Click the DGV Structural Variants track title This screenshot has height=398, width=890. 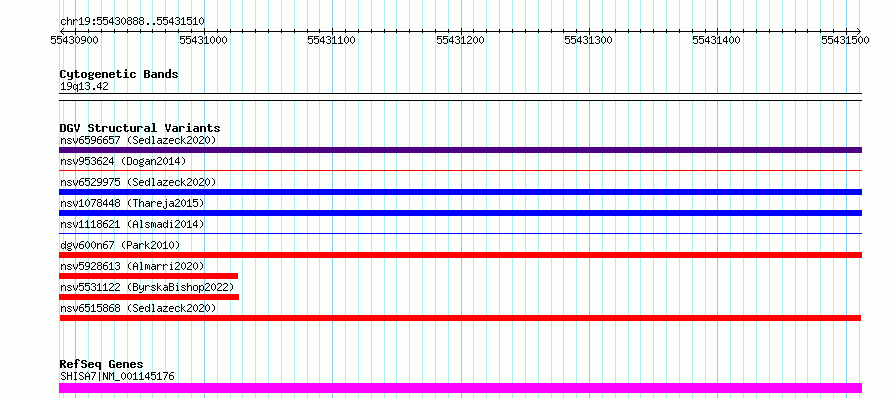[x=140, y=128]
